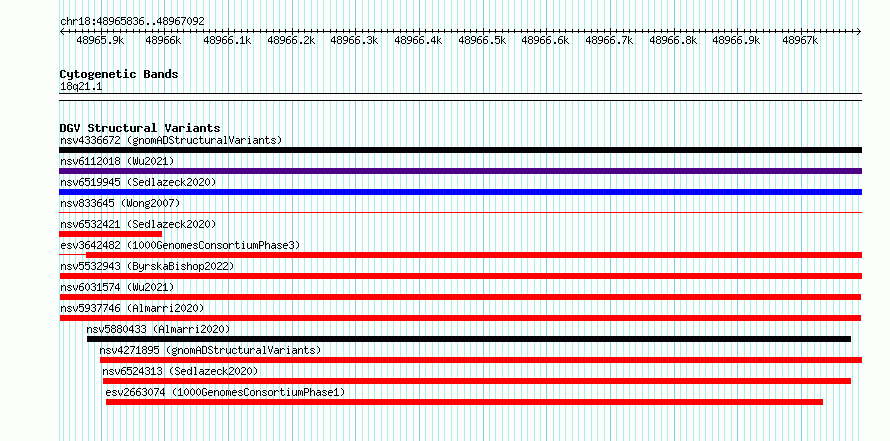Screen dimensions: 890x441
Task: Click the short red nsv6532421 variant bar
Action: coord(111,234)
